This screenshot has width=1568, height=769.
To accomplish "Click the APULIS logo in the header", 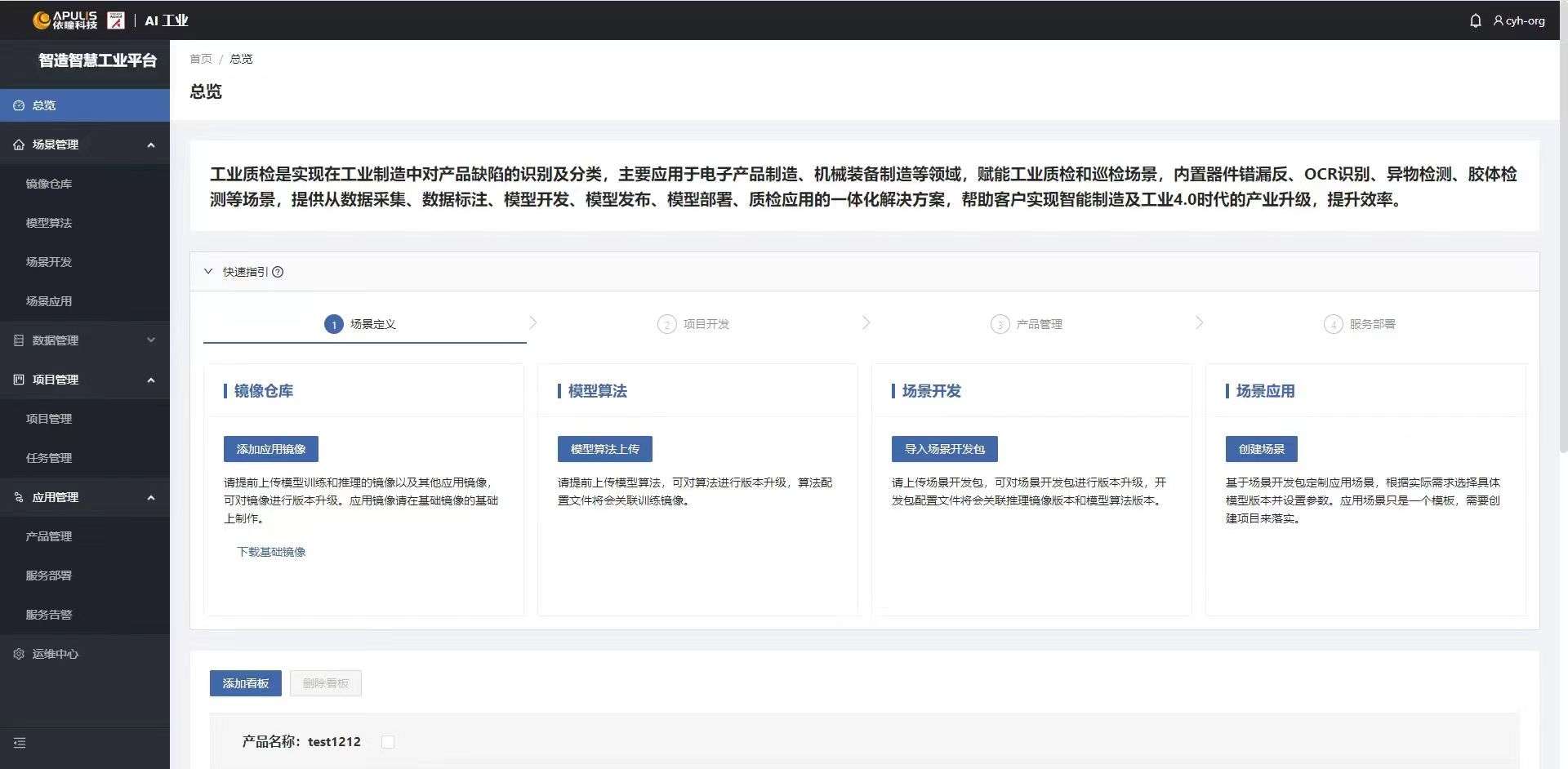I will click(x=65, y=20).
